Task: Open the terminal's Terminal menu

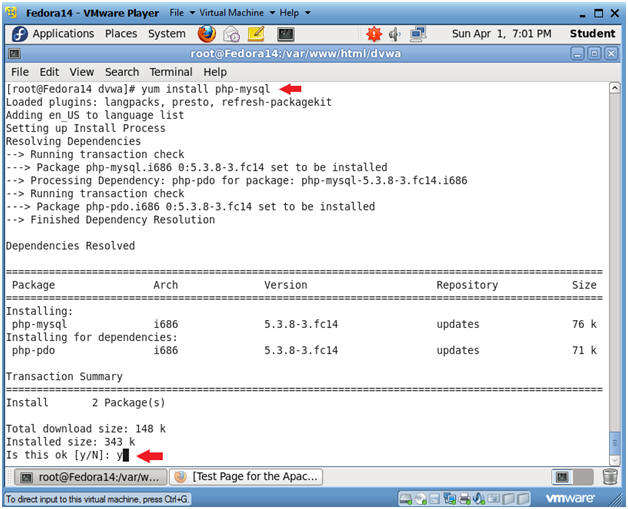Action: pos(171,72)
